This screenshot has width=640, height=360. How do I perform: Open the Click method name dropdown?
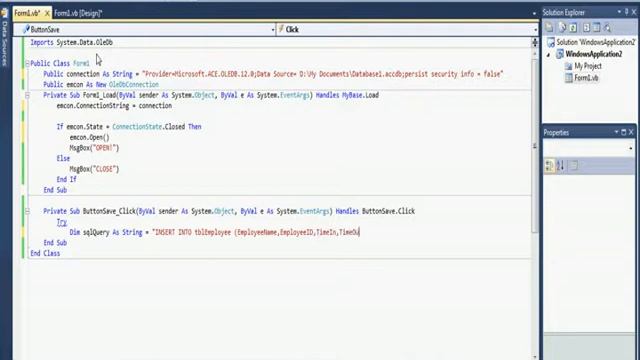click(x=535, y=29)
